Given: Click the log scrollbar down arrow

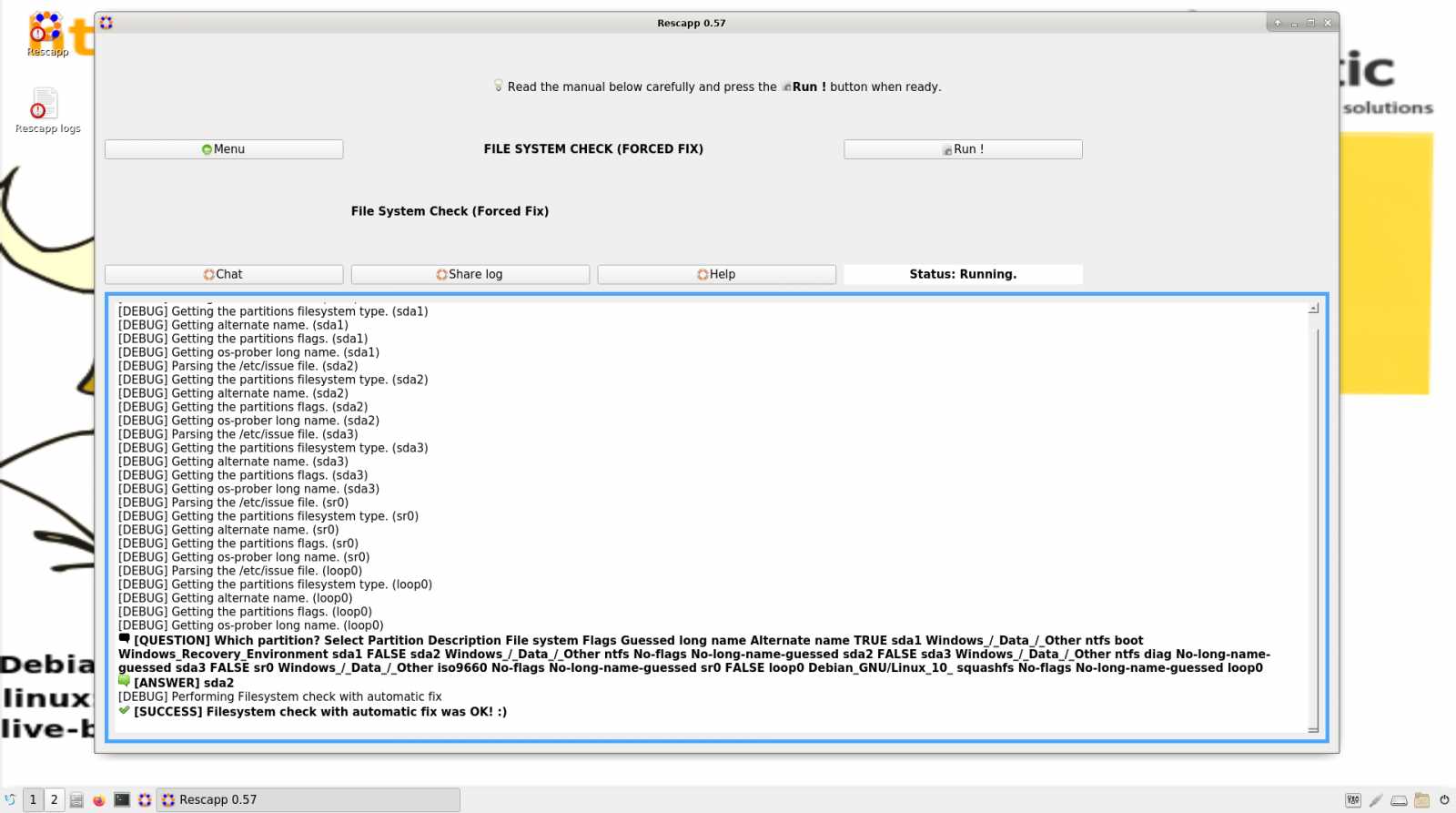Looking at the screenshot, I should point(1313,728).
